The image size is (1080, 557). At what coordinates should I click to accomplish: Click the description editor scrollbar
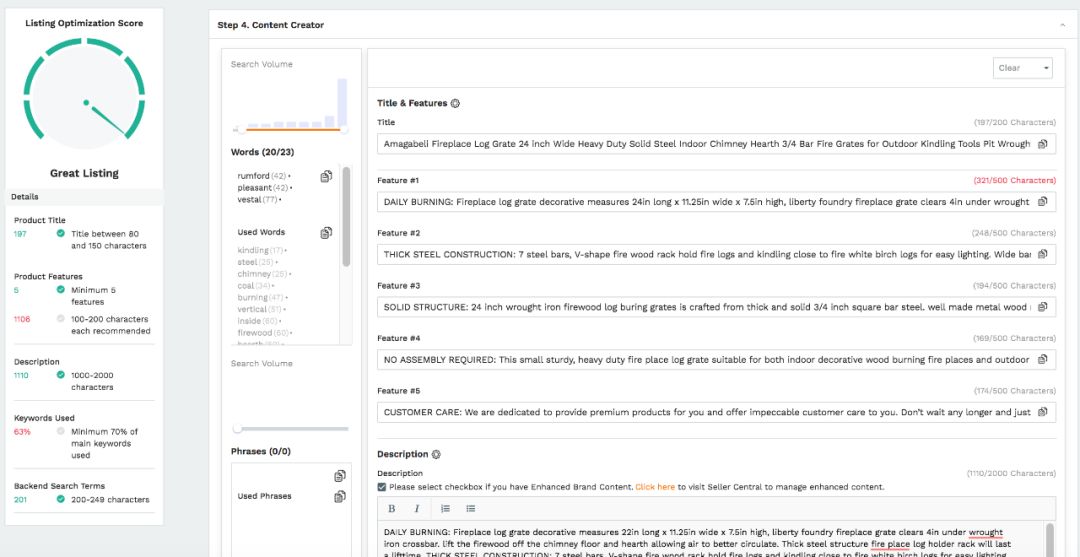[x=1049, y=540]
